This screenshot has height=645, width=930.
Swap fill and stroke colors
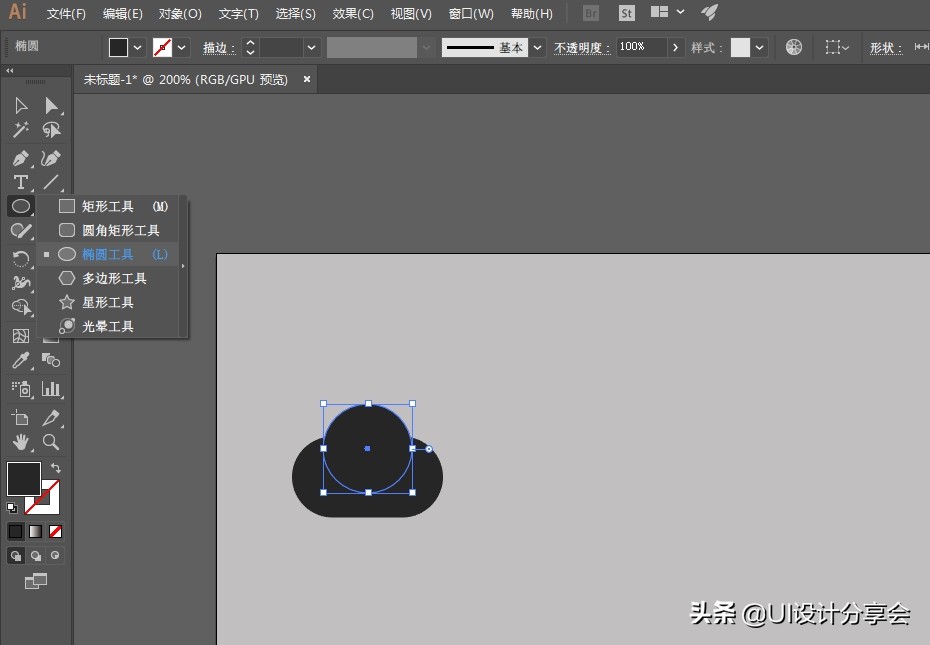point(56,467)
